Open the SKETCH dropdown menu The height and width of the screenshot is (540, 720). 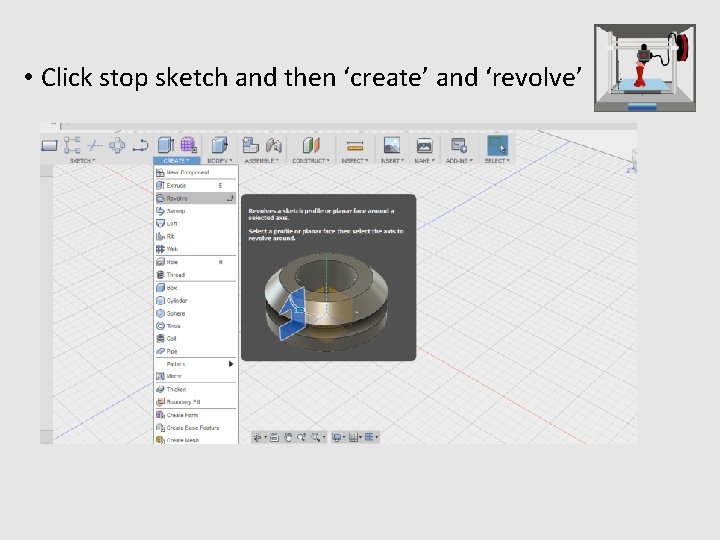tap(82, 161)
